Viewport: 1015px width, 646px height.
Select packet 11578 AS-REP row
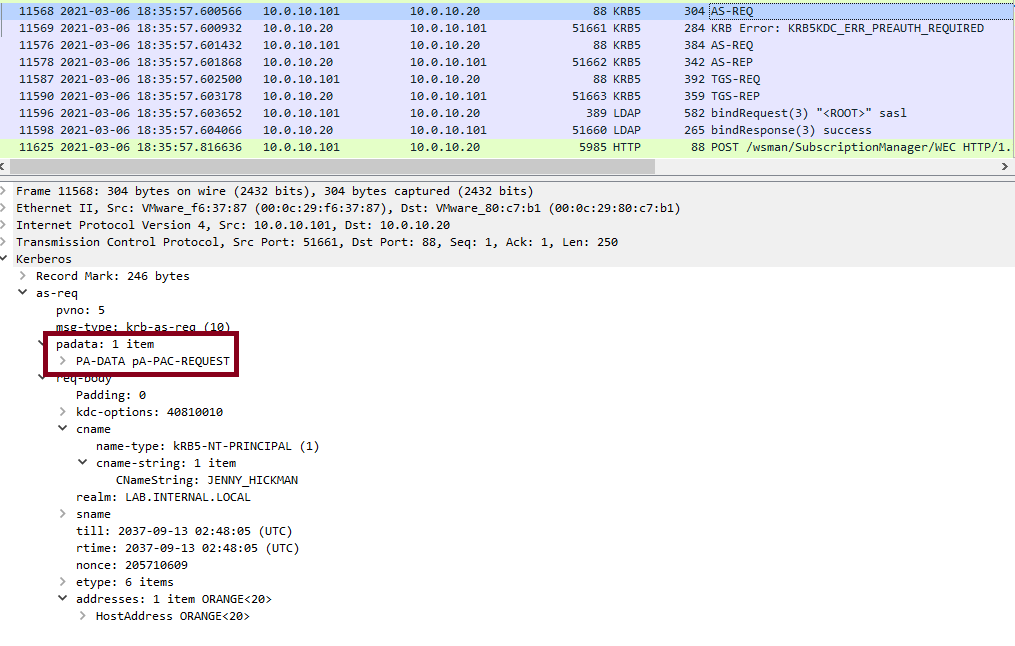(500, 62)
